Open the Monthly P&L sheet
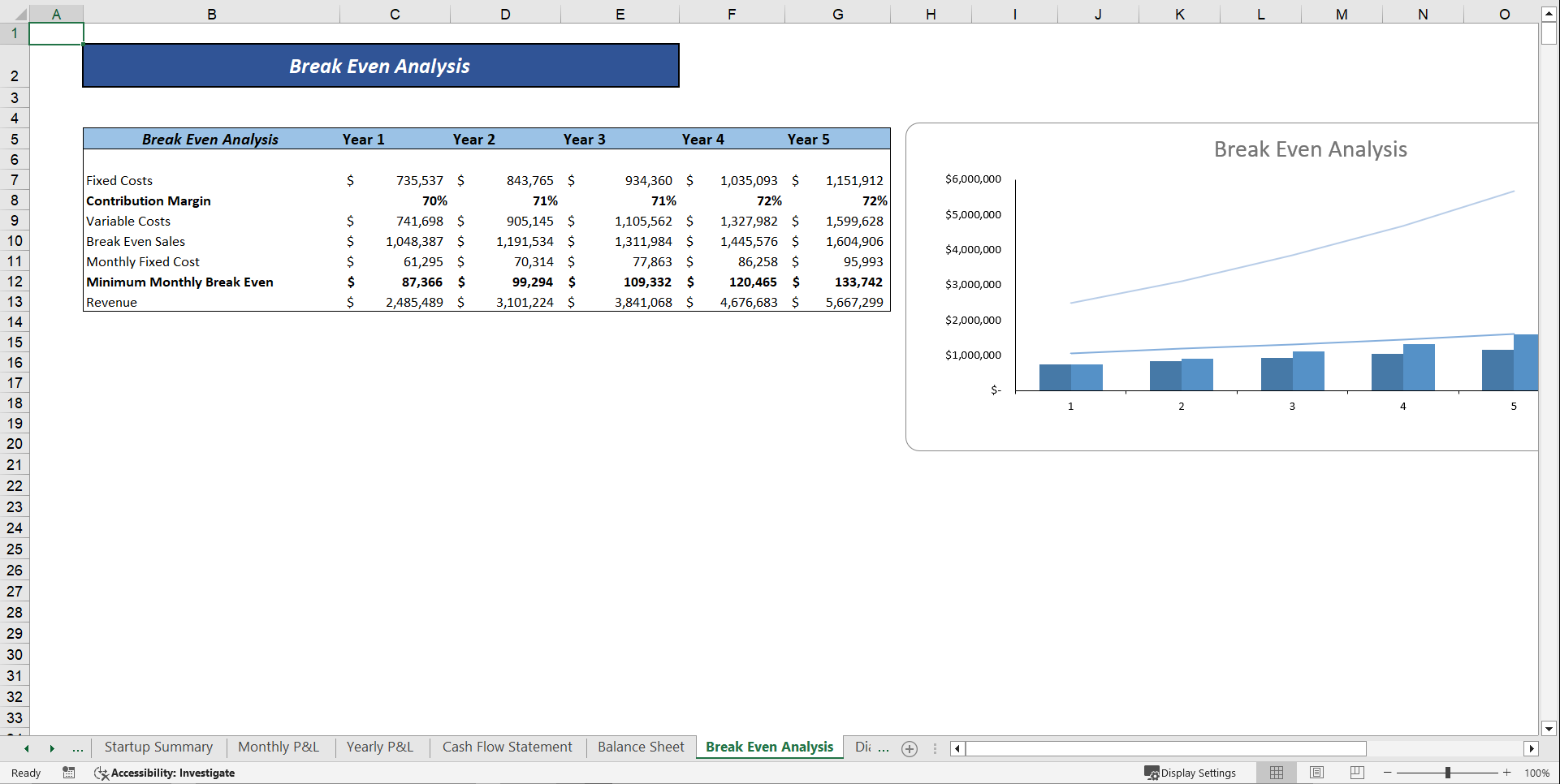This screenshot has height=784, width=1560. 279,747
